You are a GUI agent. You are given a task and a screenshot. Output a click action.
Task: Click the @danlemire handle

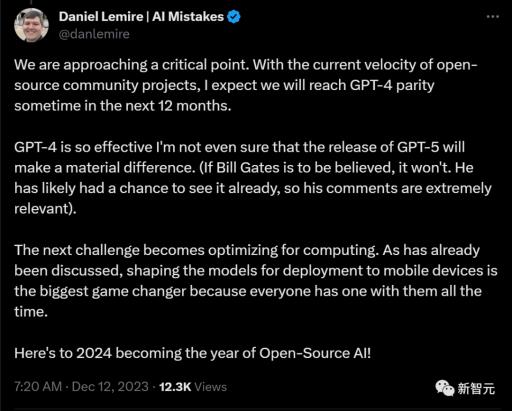pos(94,34)
